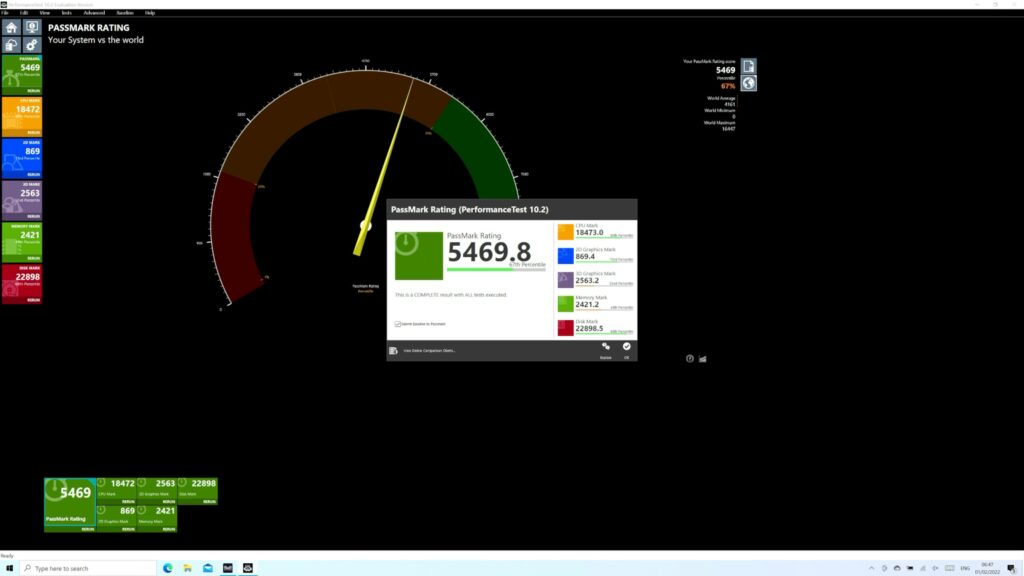Screen dimensions: 1024x576
Task: Click RERUN on the PassMark sidebar tile
Action: 33,91
